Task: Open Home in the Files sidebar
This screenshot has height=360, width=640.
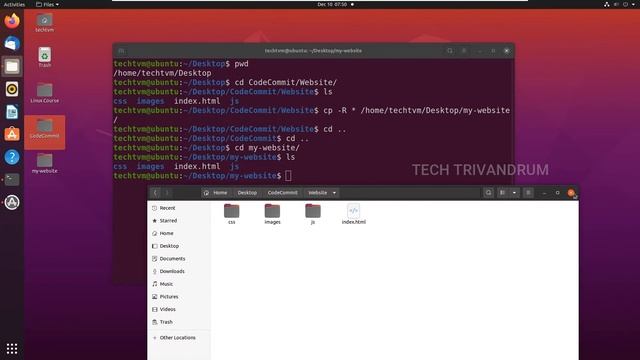Action: [179, 233]
